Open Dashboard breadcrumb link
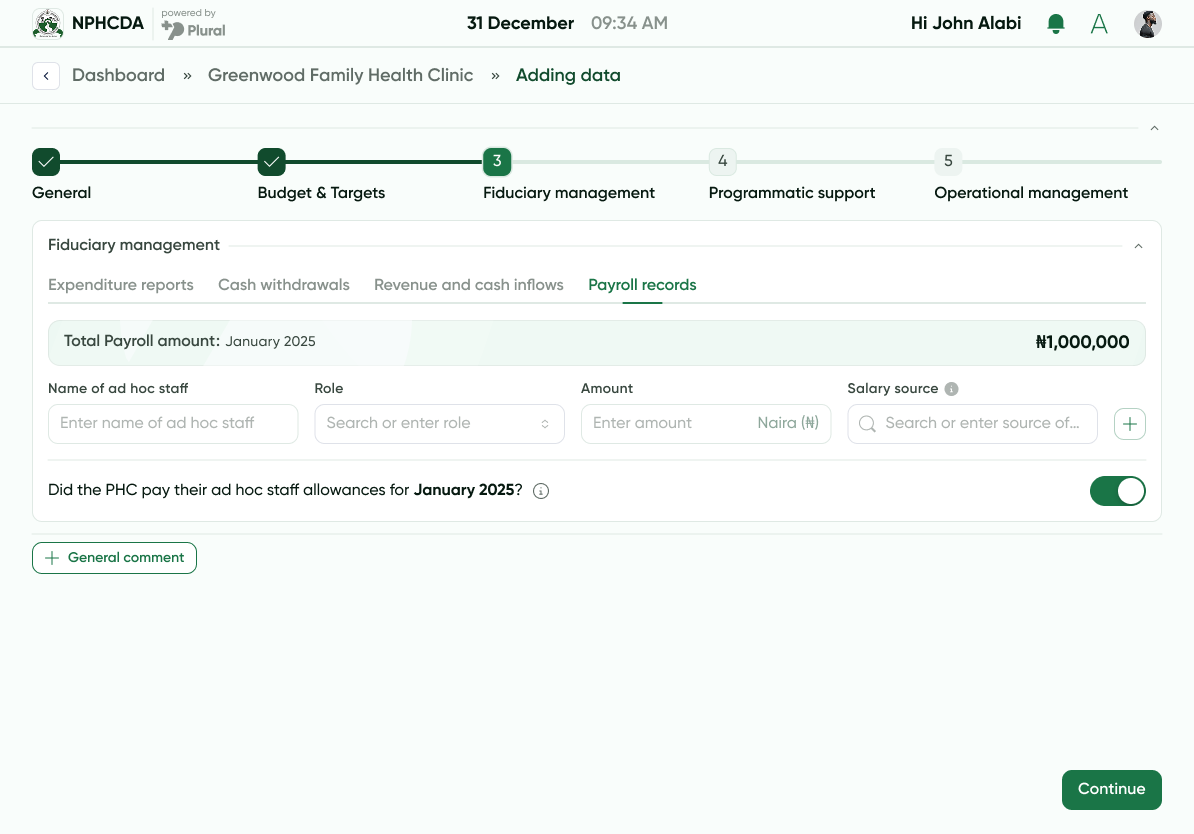The width and height of the screenshot is (1194, 834). (x=118, y=75)
